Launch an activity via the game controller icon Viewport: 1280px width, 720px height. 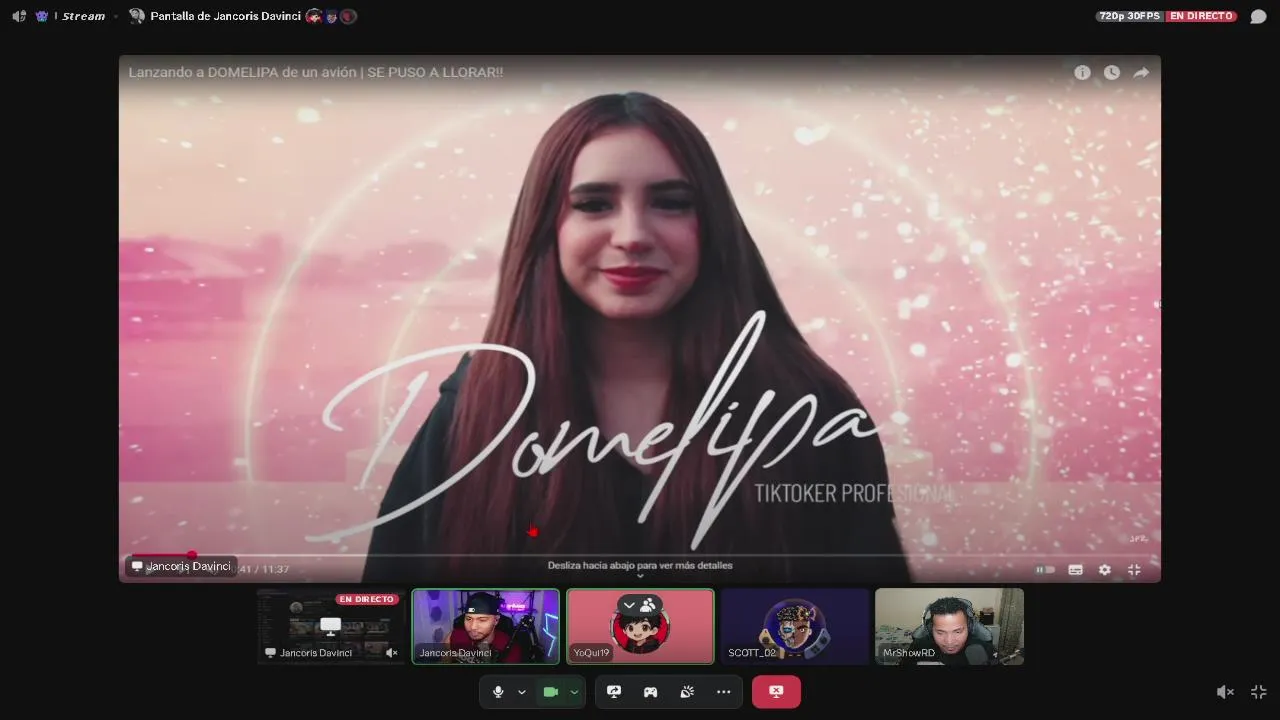point(650,692)
